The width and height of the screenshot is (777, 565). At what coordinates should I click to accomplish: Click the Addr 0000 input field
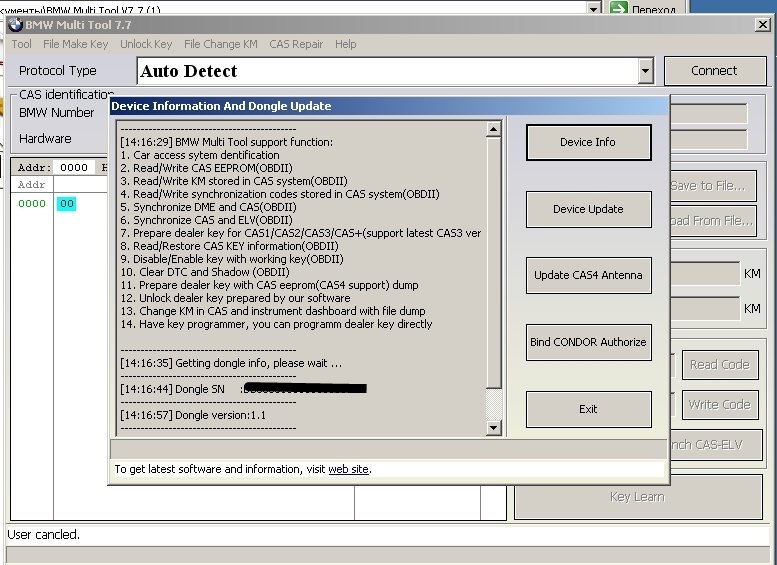pyautogui.click(x=74, y=168)
